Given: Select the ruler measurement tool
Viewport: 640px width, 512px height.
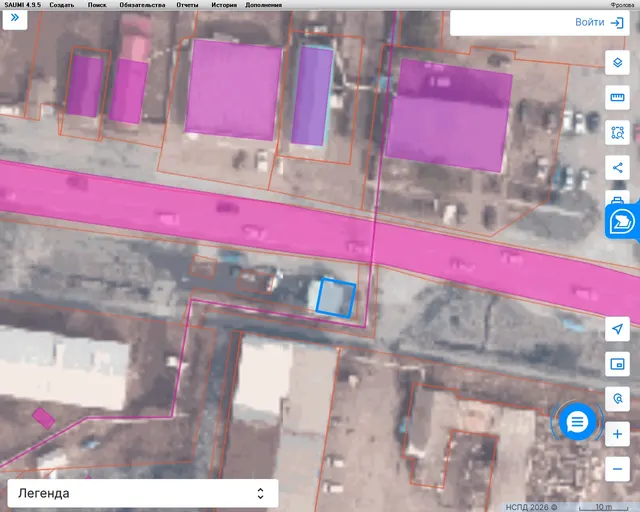Looking at the screenshot, I should [x=617, y=98].
